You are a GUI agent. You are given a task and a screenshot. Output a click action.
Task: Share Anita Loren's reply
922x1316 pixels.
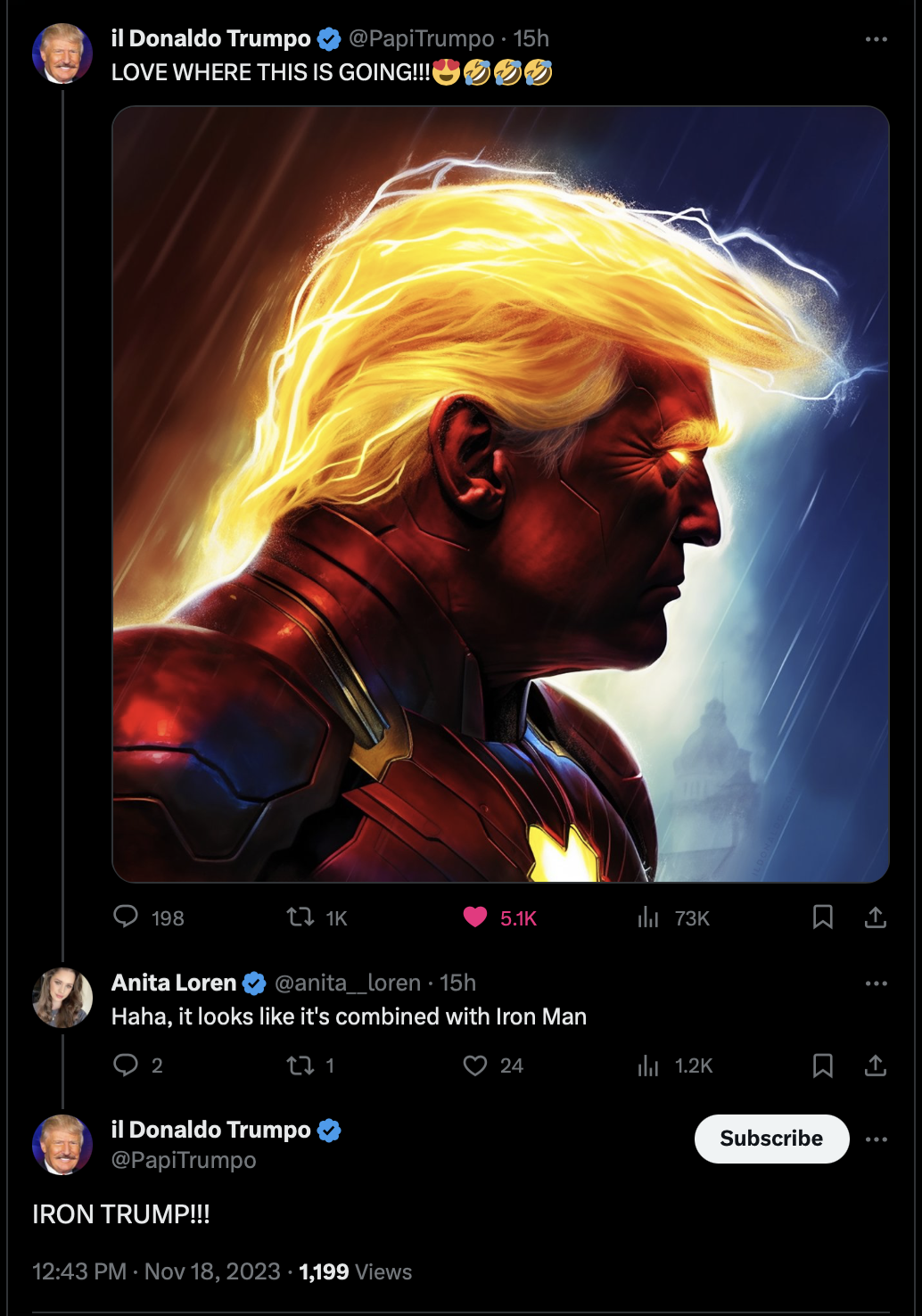point(876,1065)
